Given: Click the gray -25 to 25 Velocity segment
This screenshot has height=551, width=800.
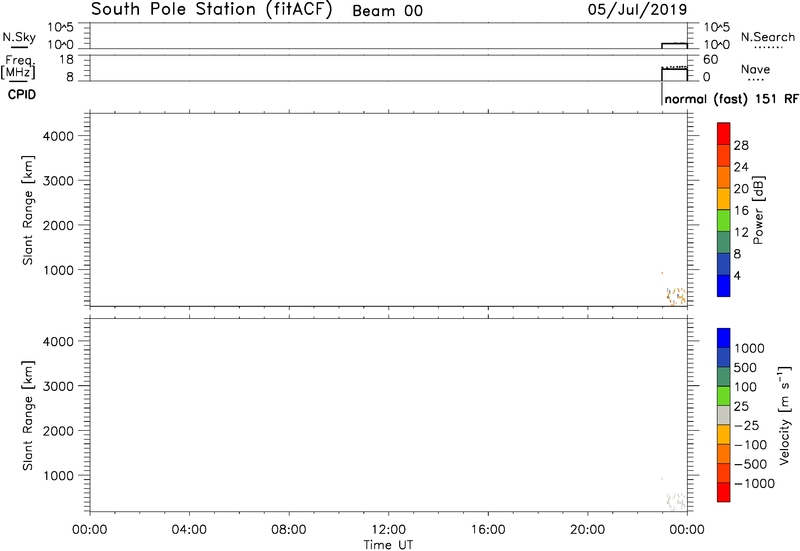Looking at the screenshot, I should 723,415.
